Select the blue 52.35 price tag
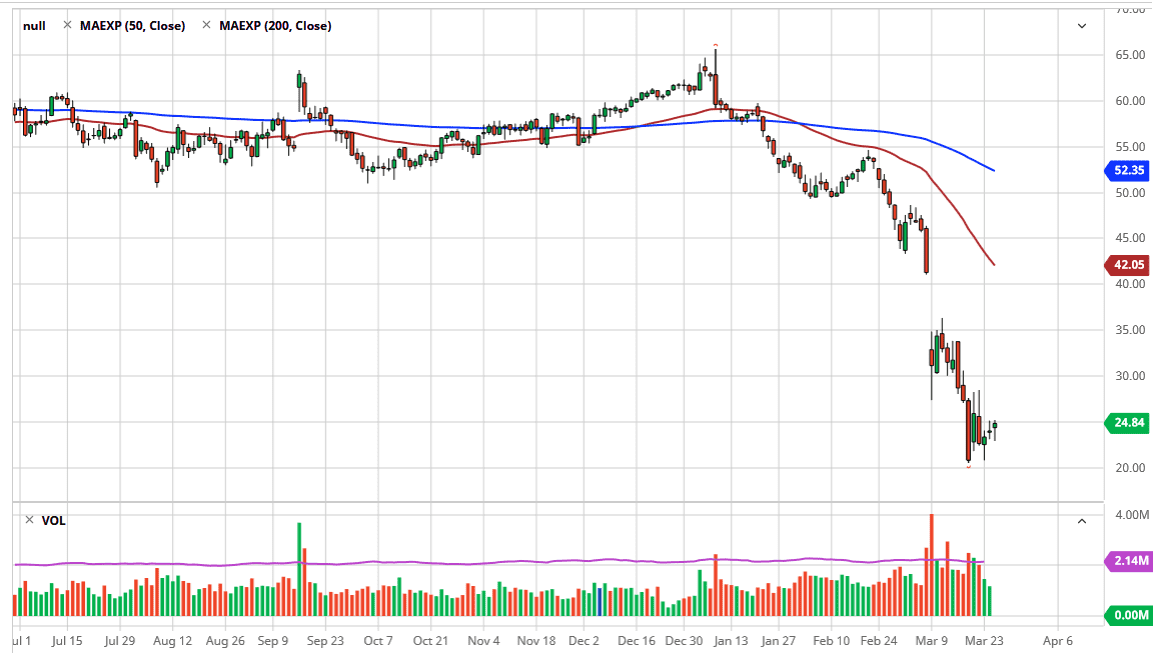 (x=1129, y=171)
